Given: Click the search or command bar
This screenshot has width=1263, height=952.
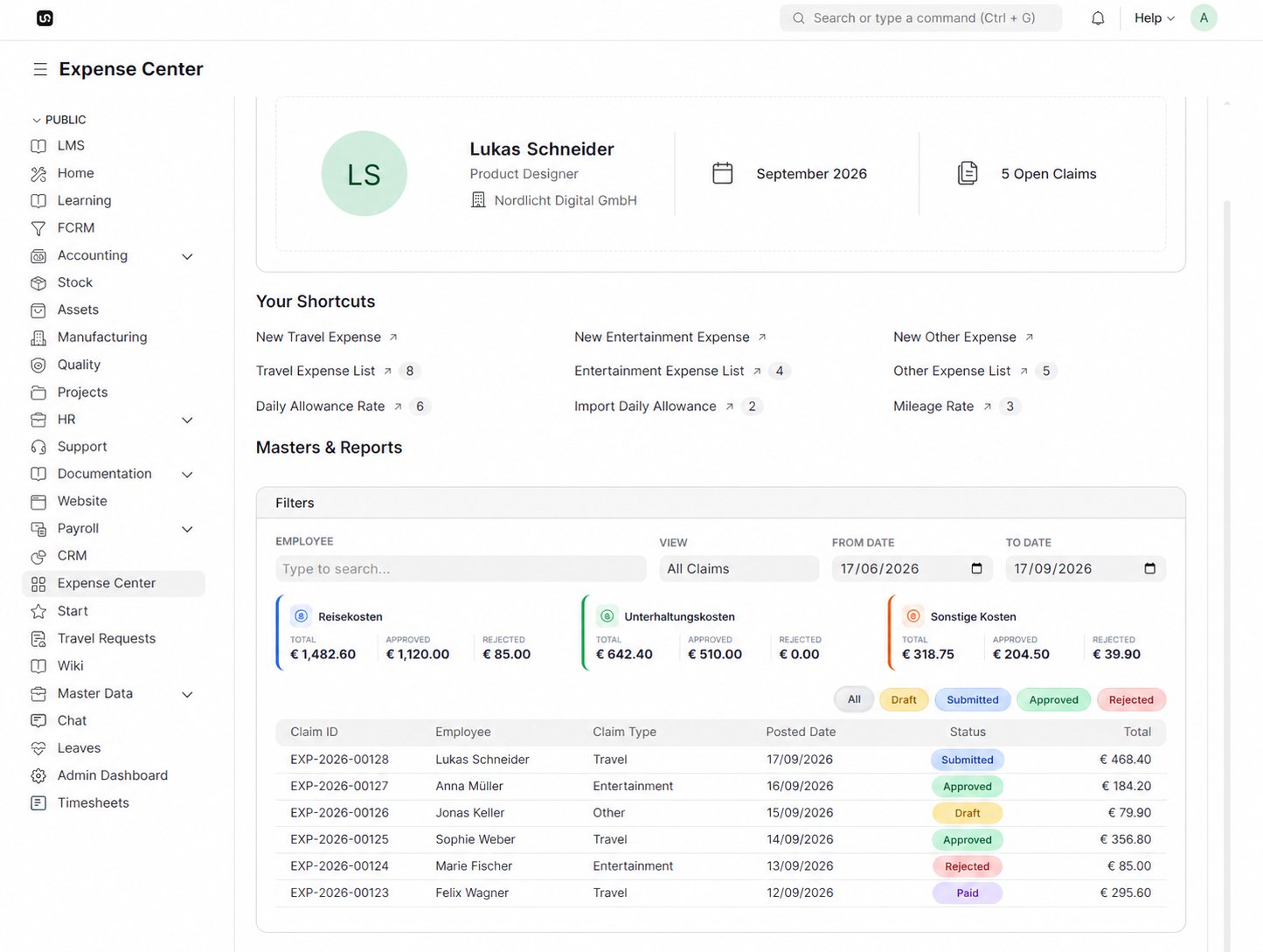Looking at the screenshot, I should point(920,18).
